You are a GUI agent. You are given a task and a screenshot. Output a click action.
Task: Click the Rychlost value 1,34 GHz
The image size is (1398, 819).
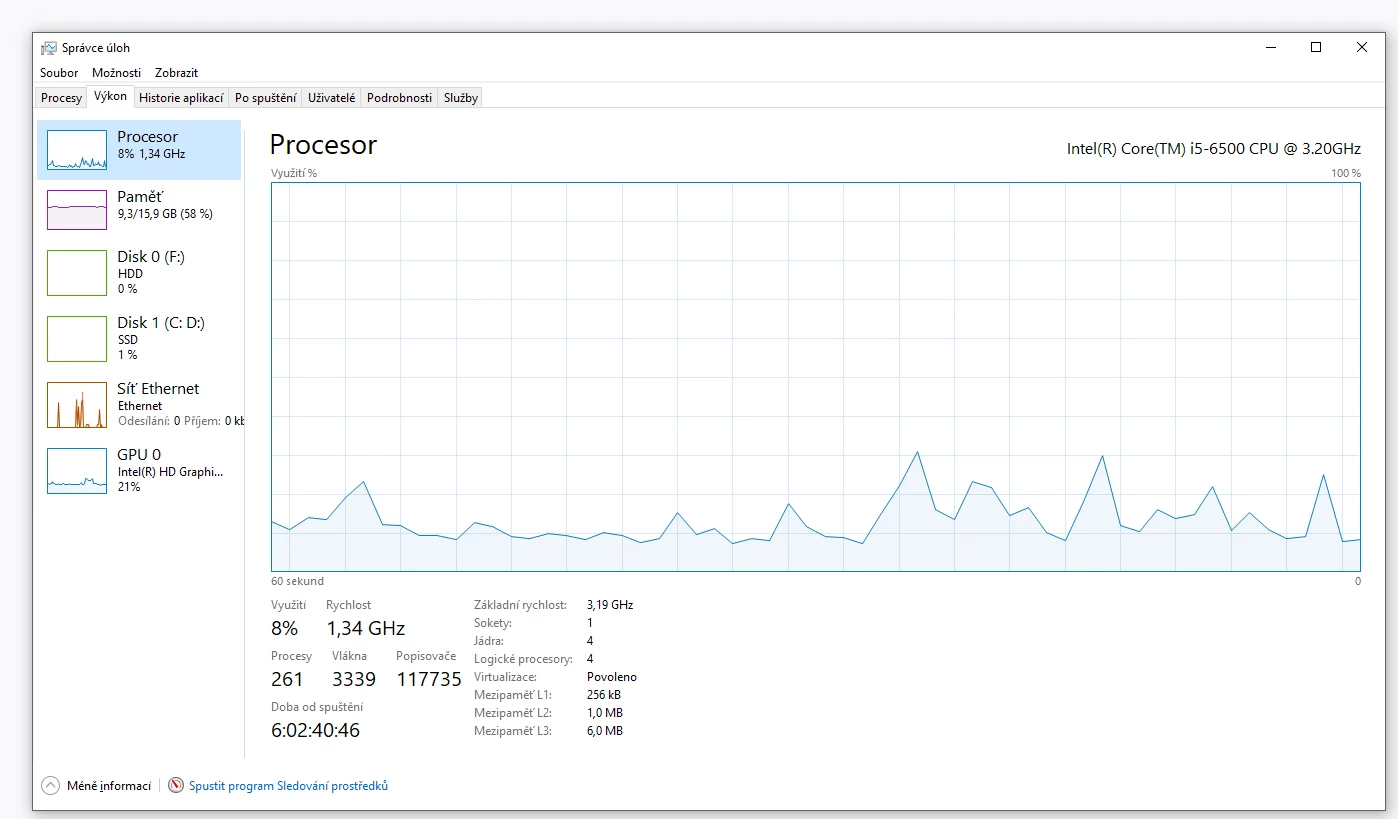(x=366, y=629)
